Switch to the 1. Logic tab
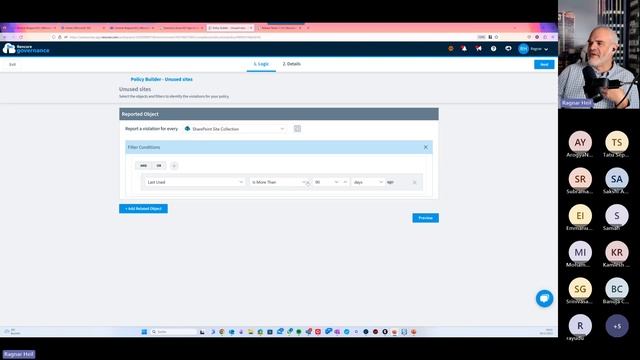This screenshot has height=360, width=640. 261,64
